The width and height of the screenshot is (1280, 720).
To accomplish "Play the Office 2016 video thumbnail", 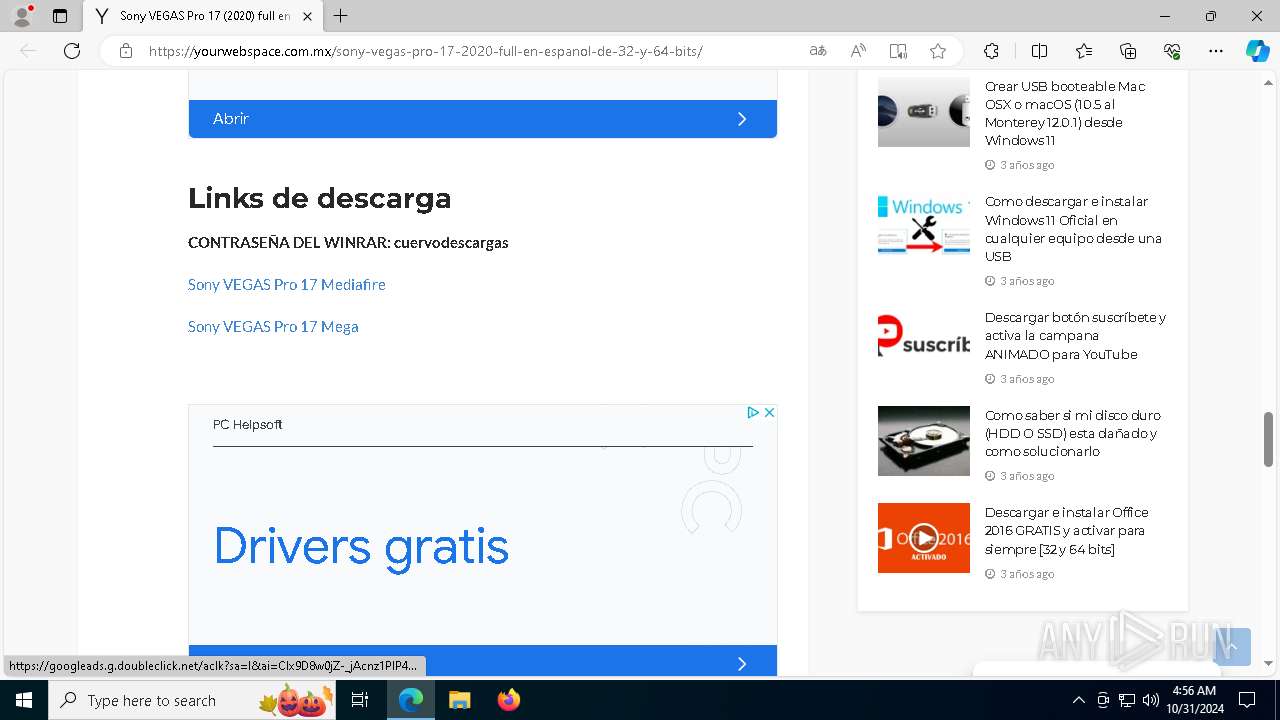I will click(923, 538).
